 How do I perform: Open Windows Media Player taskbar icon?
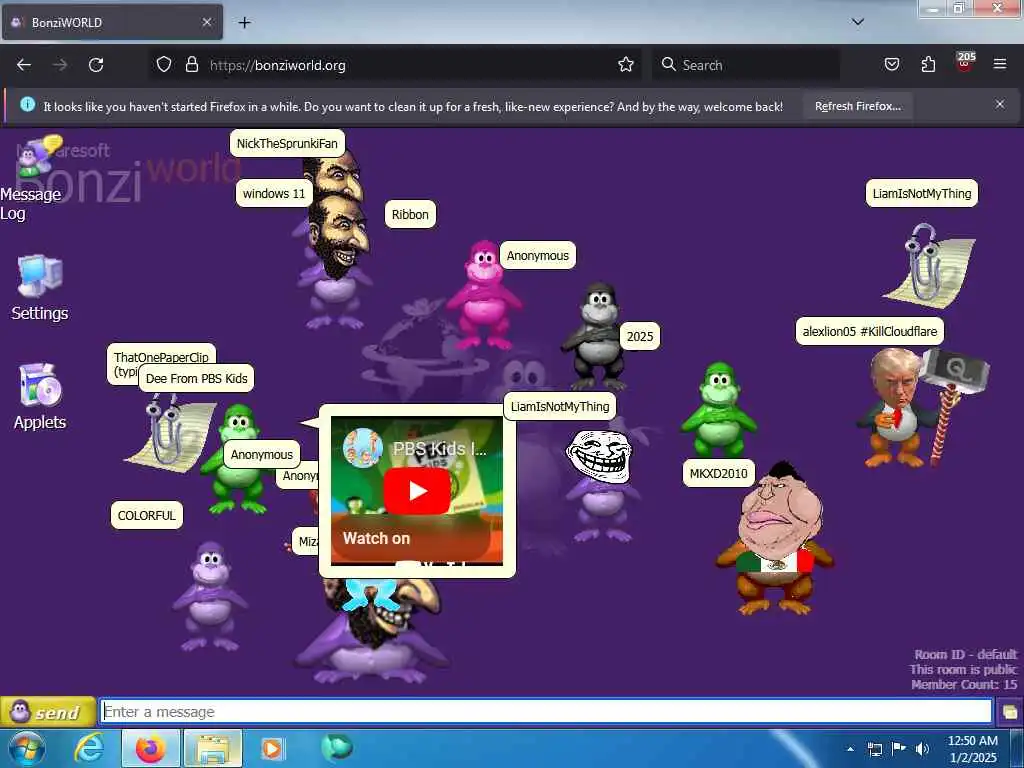click(x=272, y=749)
